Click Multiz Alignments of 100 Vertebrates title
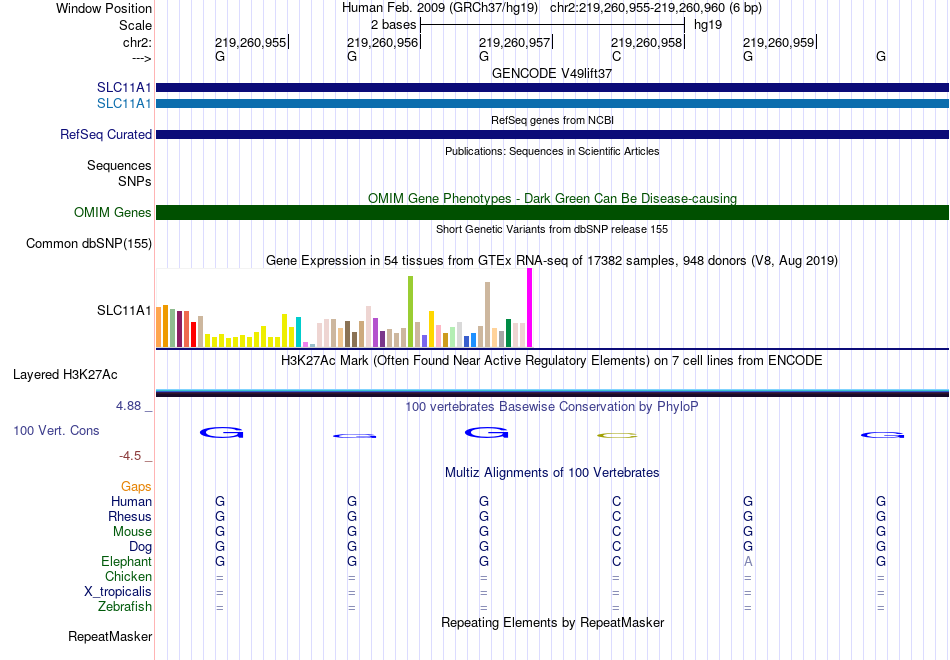Image resolution: width=950 pixels, height=660 pixels. coord(552,473)
